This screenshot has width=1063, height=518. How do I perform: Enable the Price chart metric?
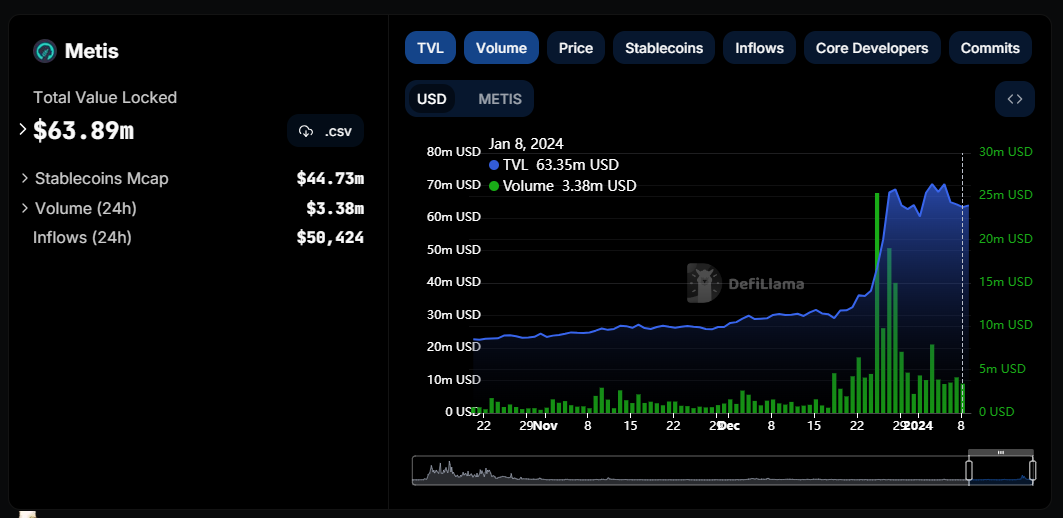(x=576, y=48)
